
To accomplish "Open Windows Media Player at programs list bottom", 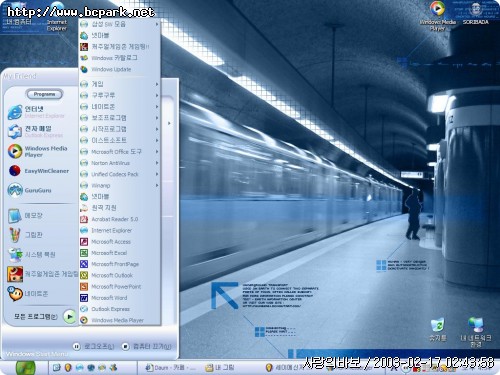I will point(112,320).
